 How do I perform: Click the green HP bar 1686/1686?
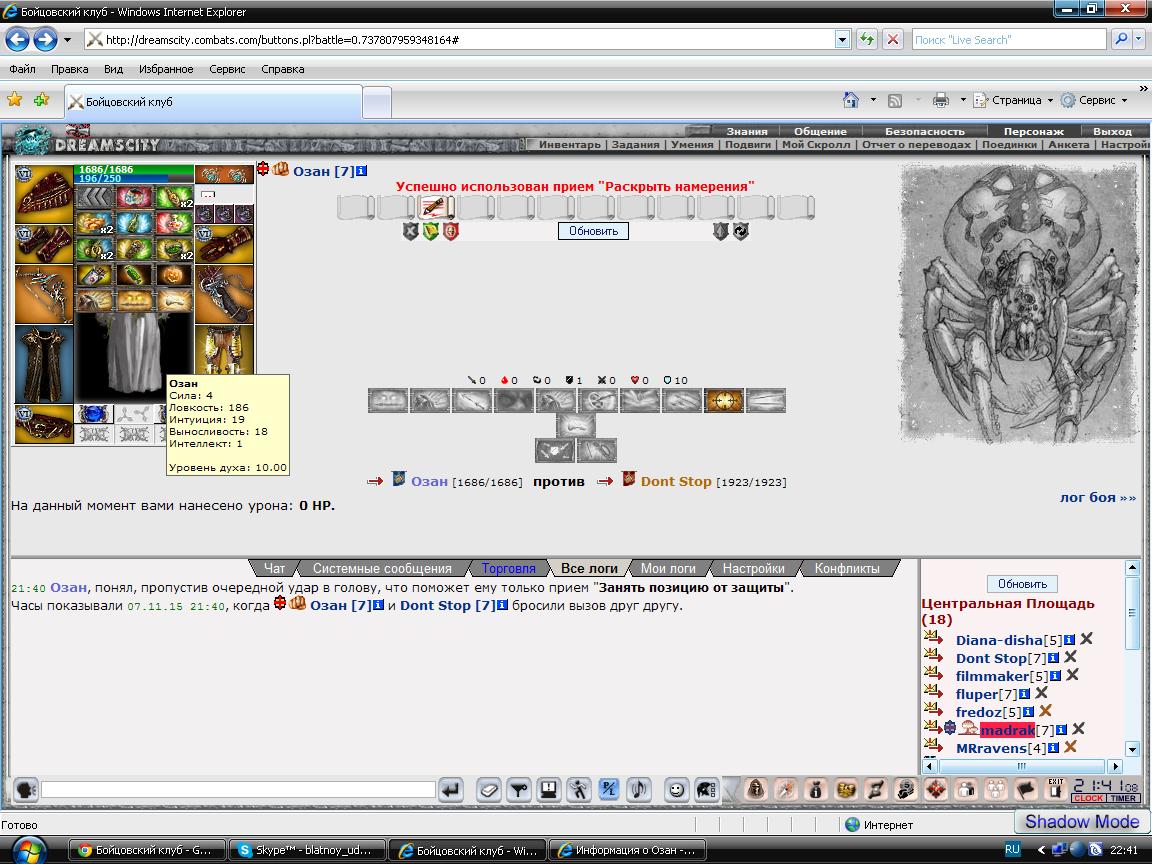point(134,170)
